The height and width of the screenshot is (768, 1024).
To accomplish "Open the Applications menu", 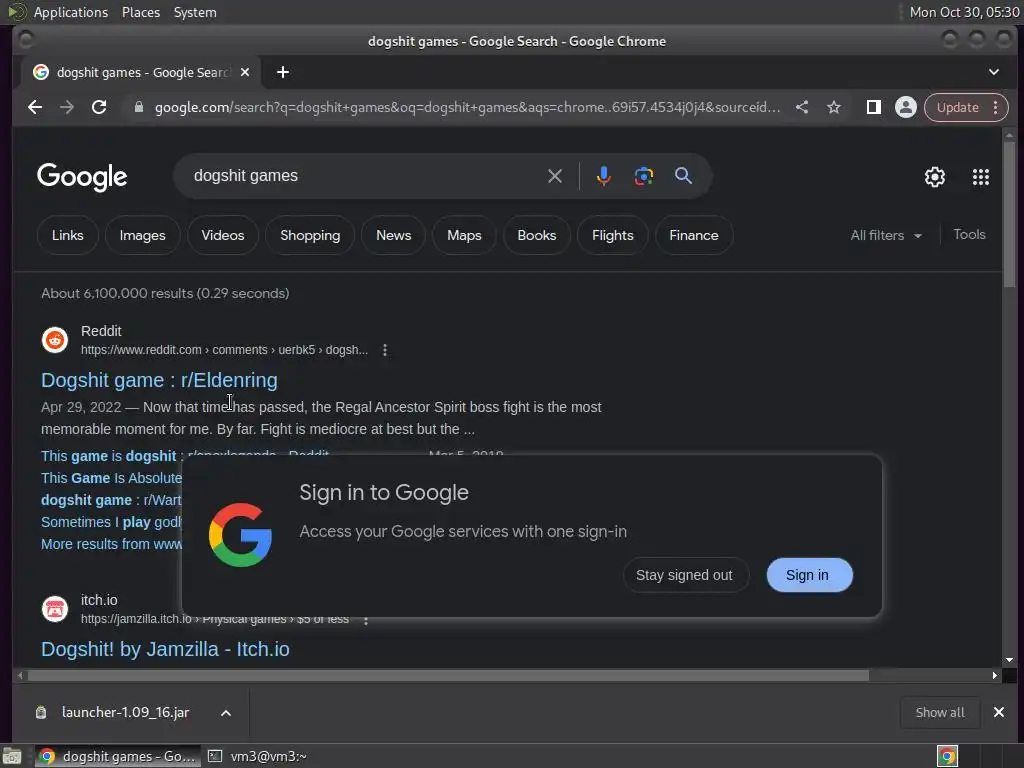I will [71, 12].
